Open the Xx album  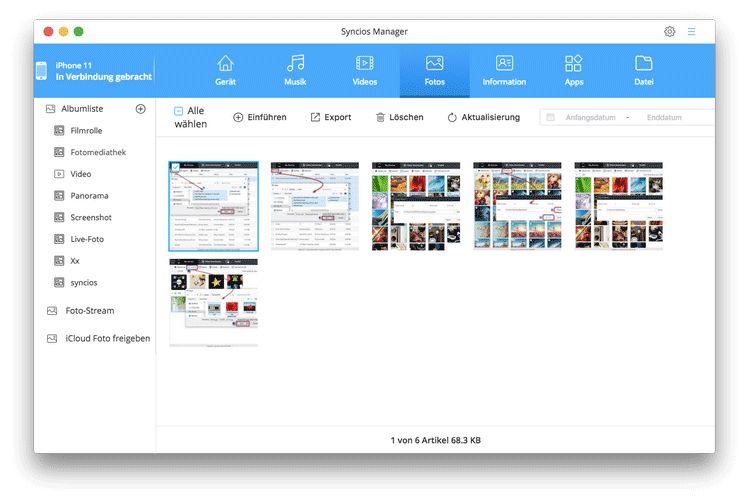75,261
